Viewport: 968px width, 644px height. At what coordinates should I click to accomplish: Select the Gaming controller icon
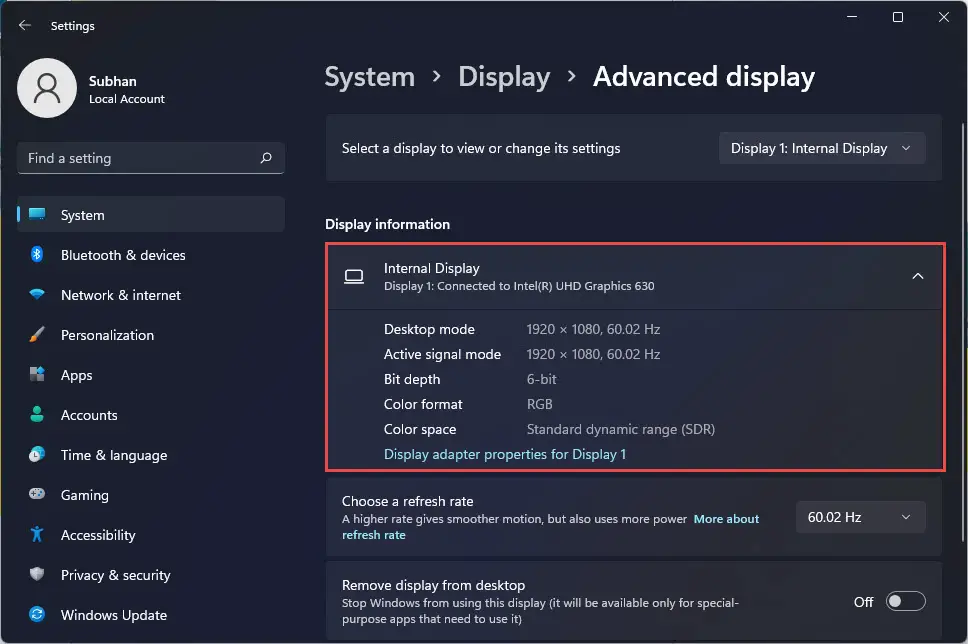38,495
